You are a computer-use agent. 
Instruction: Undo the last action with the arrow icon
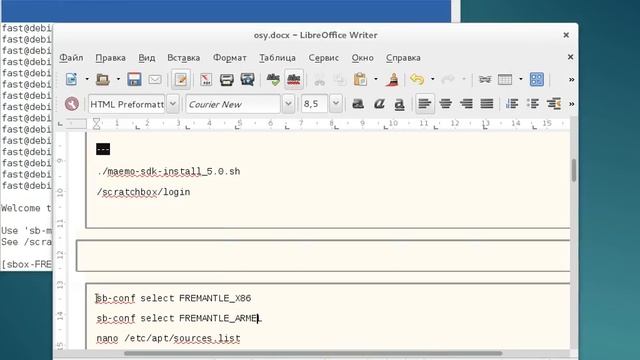pyautogui.click(x=417, y=79)
